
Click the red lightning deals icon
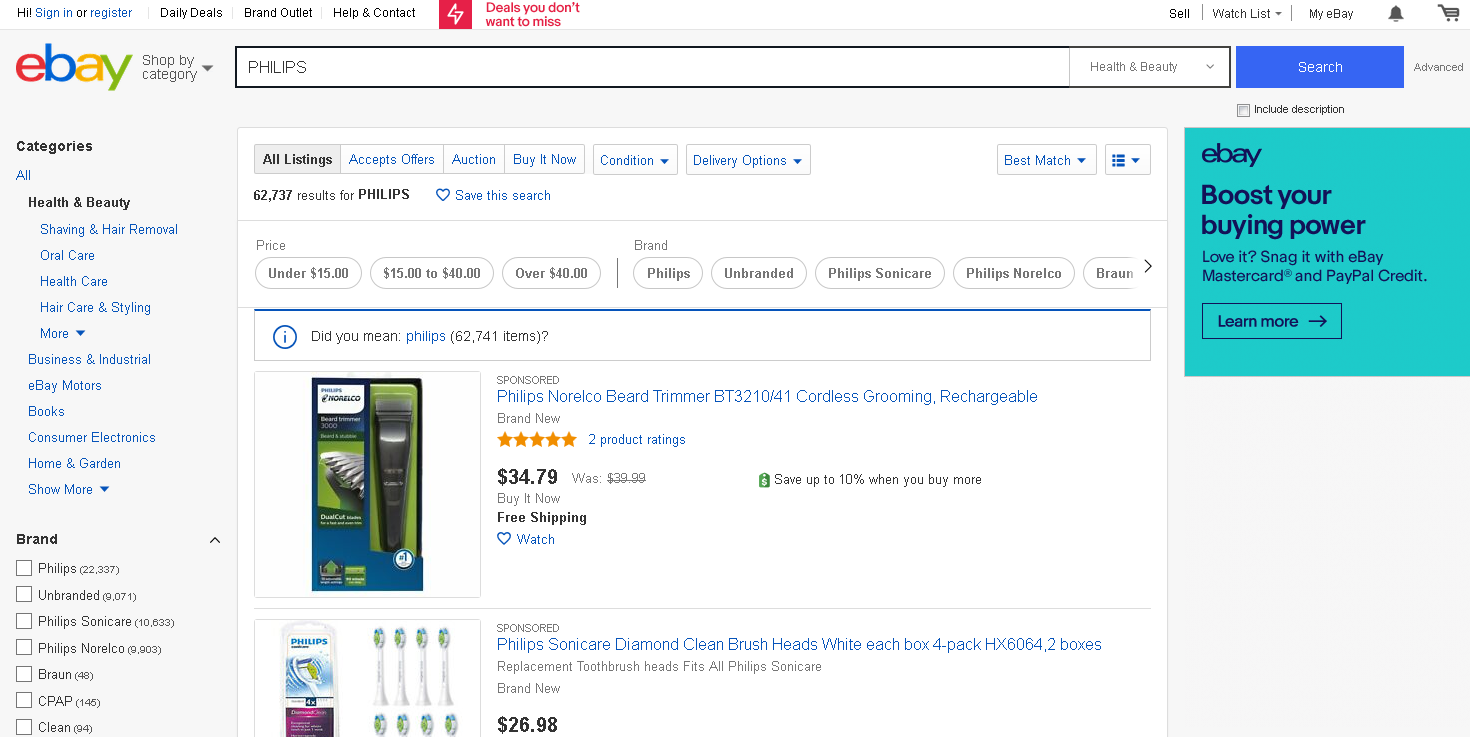coord(455,14)
